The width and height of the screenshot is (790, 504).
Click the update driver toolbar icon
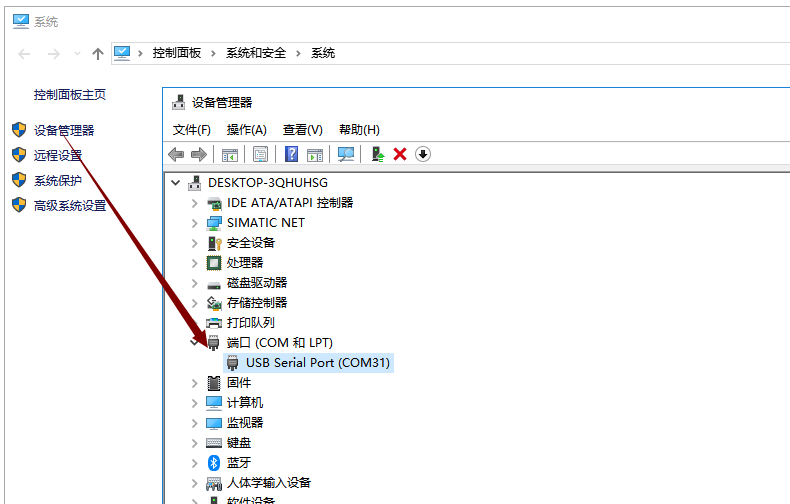click(x=378, y=154)
